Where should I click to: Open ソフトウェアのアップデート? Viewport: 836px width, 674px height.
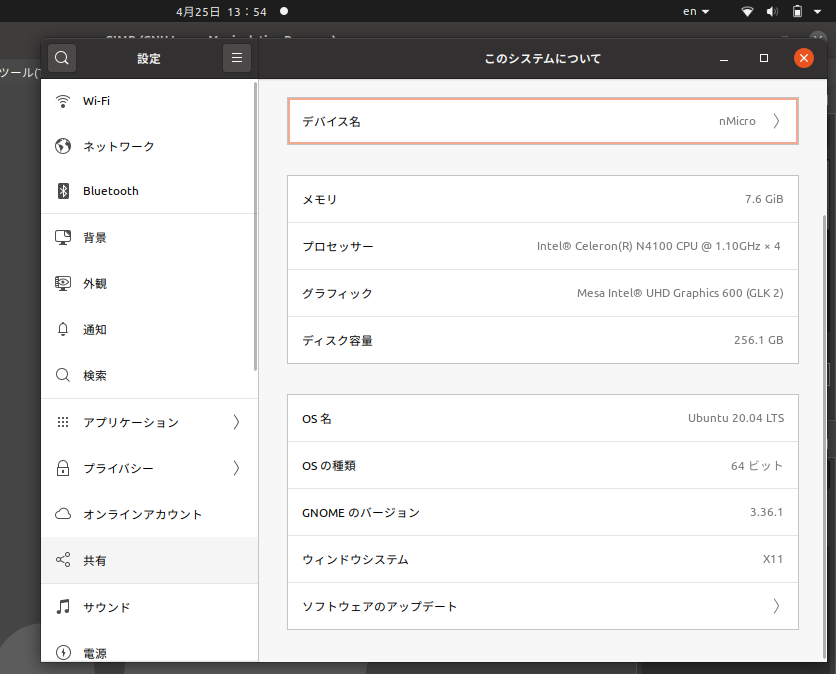pyautogui.click(x=542, y=606)
